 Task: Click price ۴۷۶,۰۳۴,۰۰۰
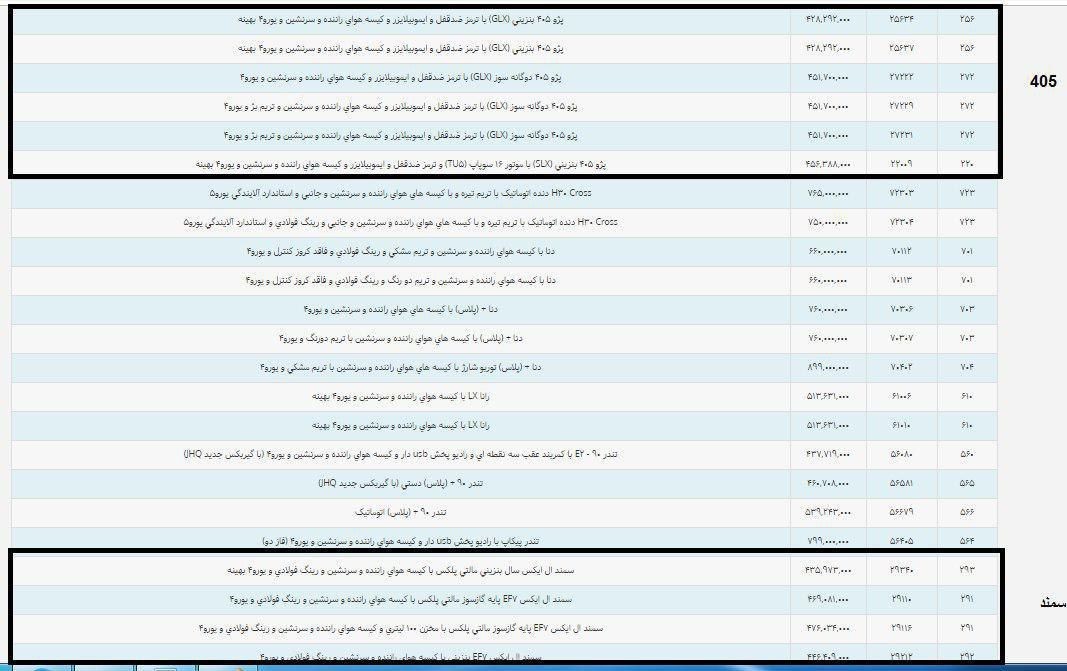[x=827, y=628]
